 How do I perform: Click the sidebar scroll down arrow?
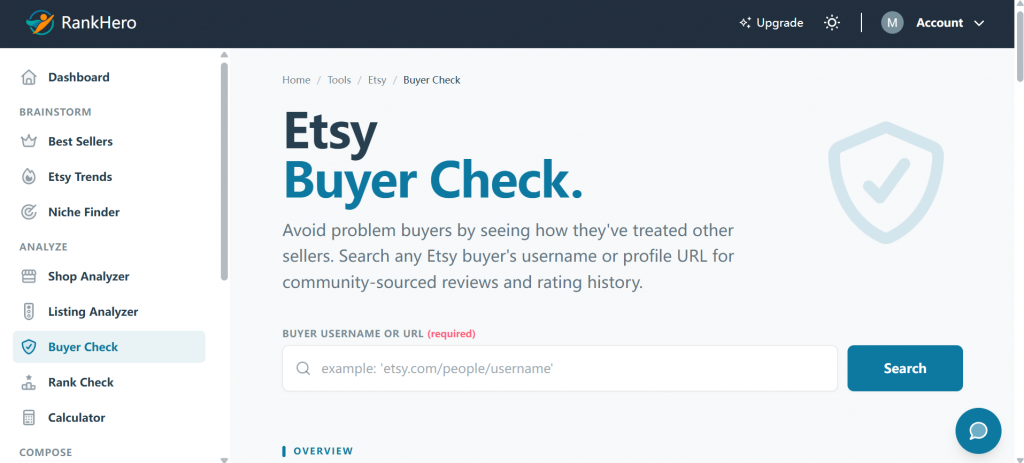tap(224, 459)
